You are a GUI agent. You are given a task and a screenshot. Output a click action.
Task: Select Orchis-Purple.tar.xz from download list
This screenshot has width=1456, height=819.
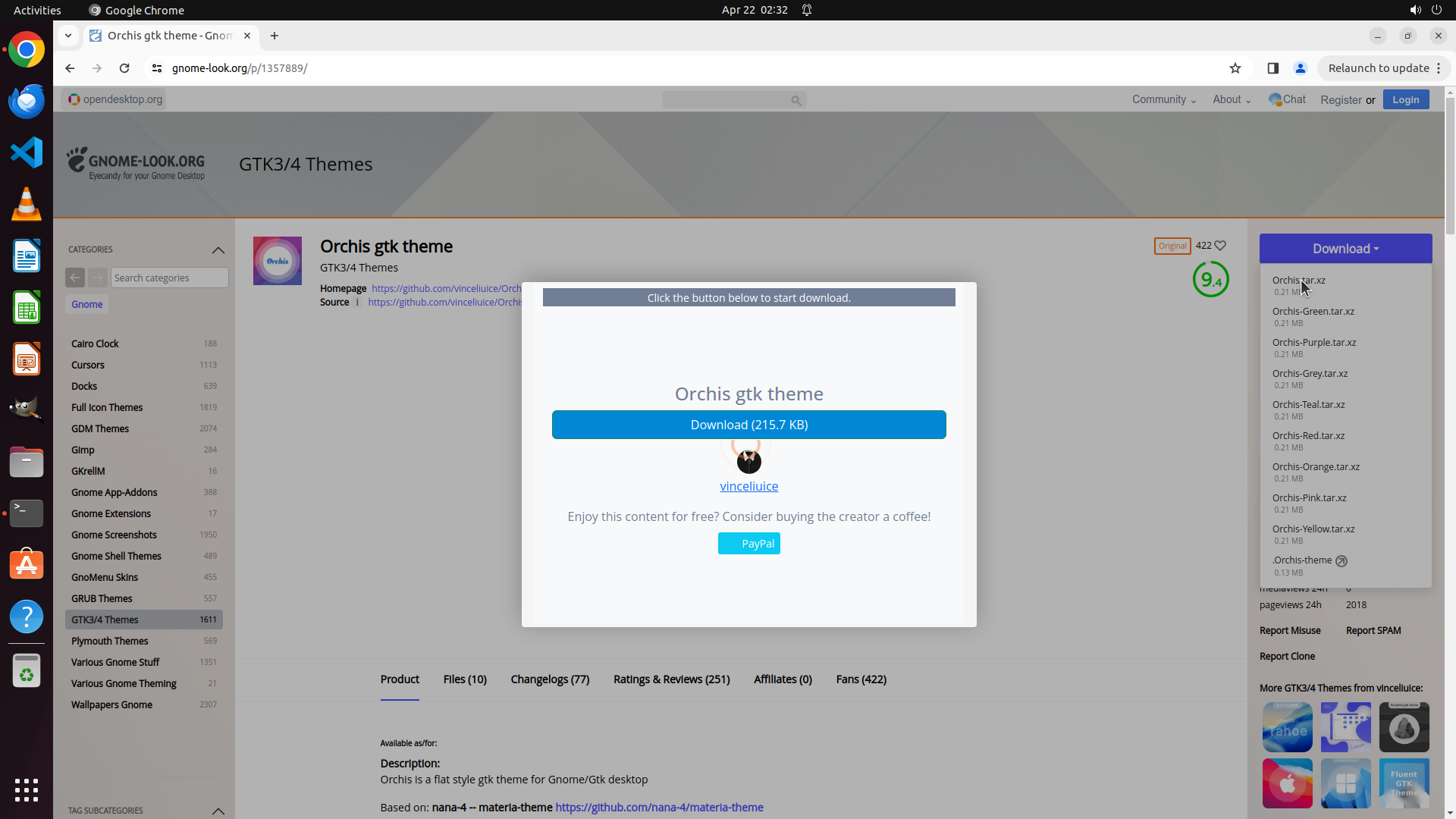click(1314, 343)
